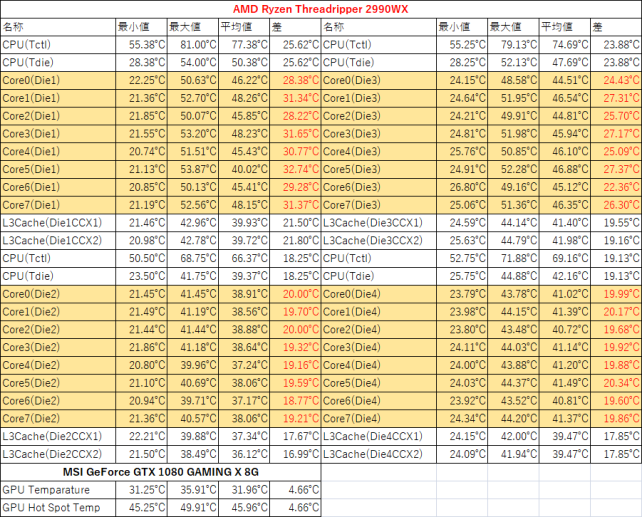Select the 53.87°C maximum cell
This screenshot has height=517, width=642.
(x=193, y=169)
